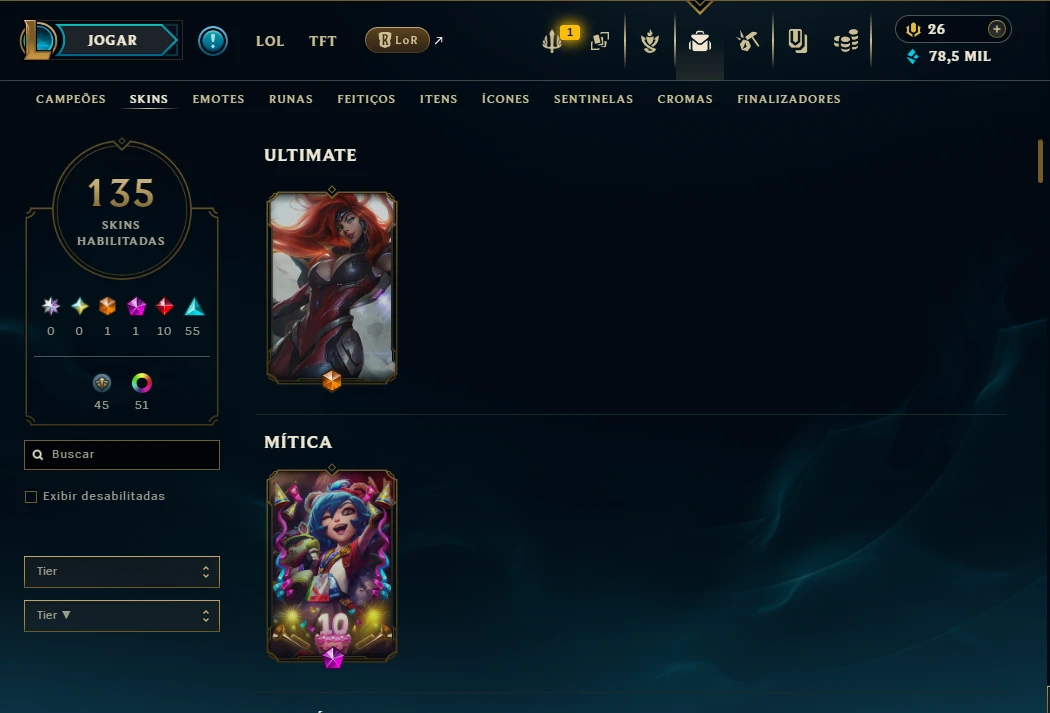Open the TFT mode link

click(x=323, y=41)
